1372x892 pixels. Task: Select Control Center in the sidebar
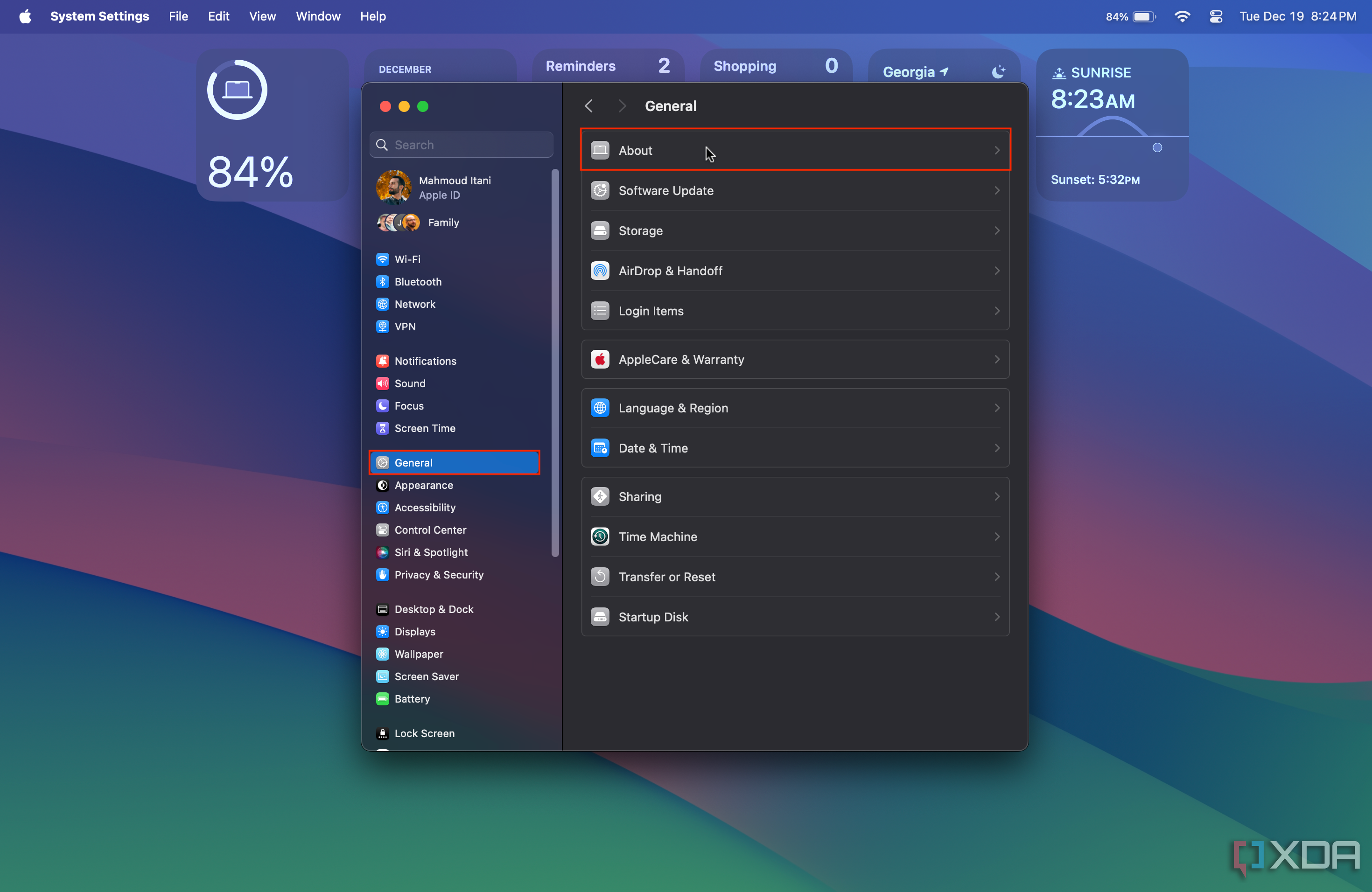(x=455, y=530)
